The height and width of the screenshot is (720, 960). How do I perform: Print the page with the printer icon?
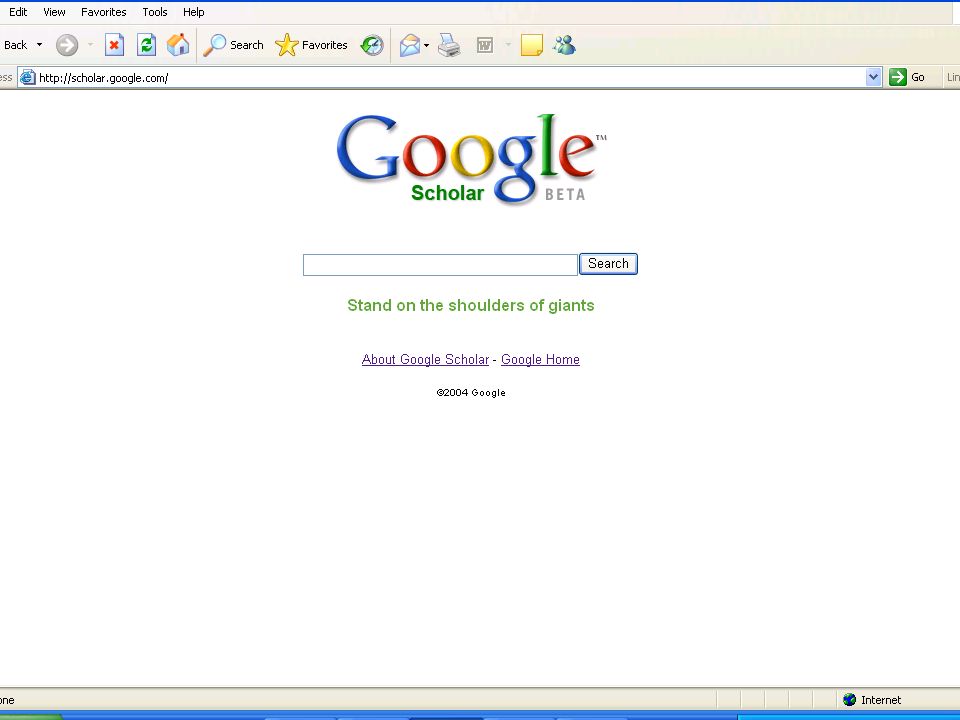(449, 45)
